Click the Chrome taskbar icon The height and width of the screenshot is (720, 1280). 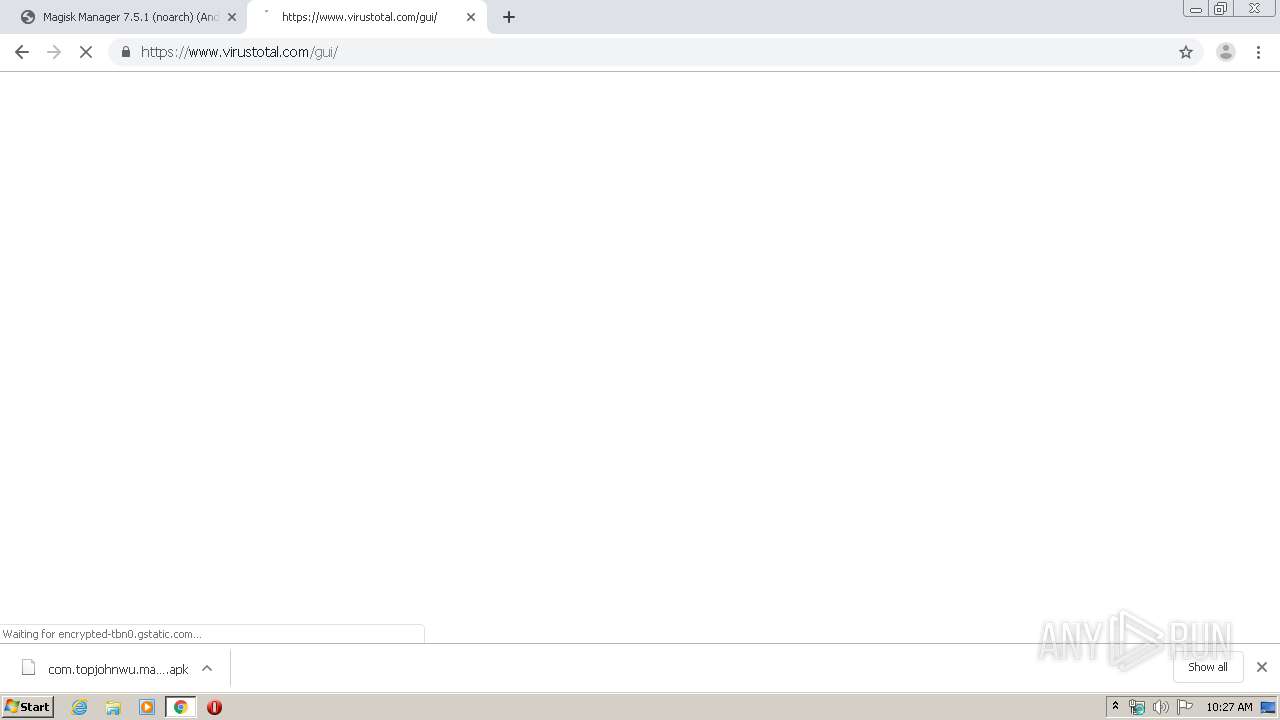point(180,707)
